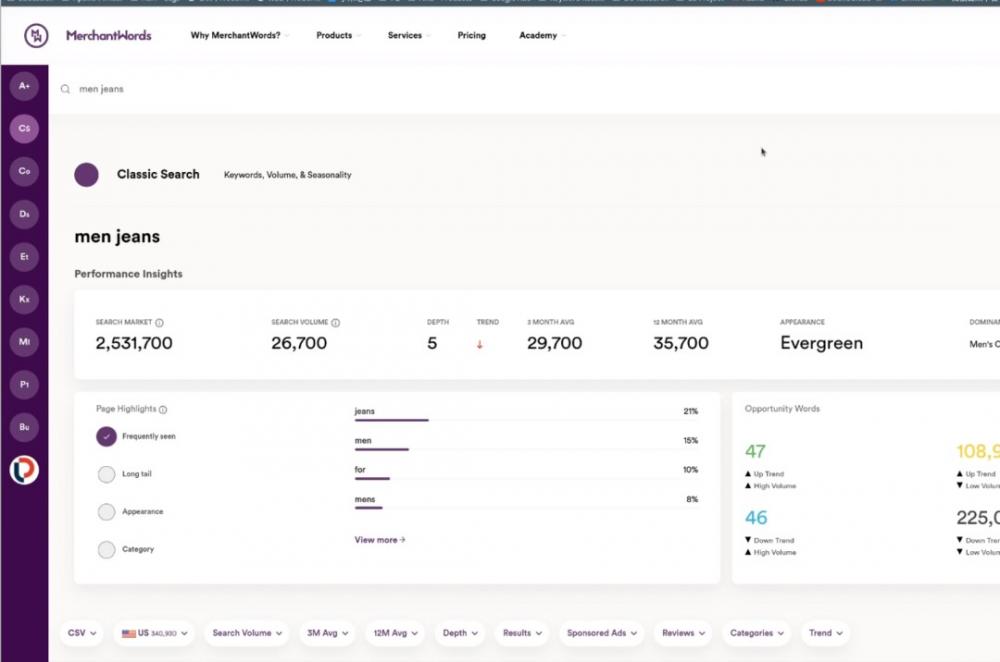
Task: Open the Why MerchantWords? menu
Action: click(239, 36)
